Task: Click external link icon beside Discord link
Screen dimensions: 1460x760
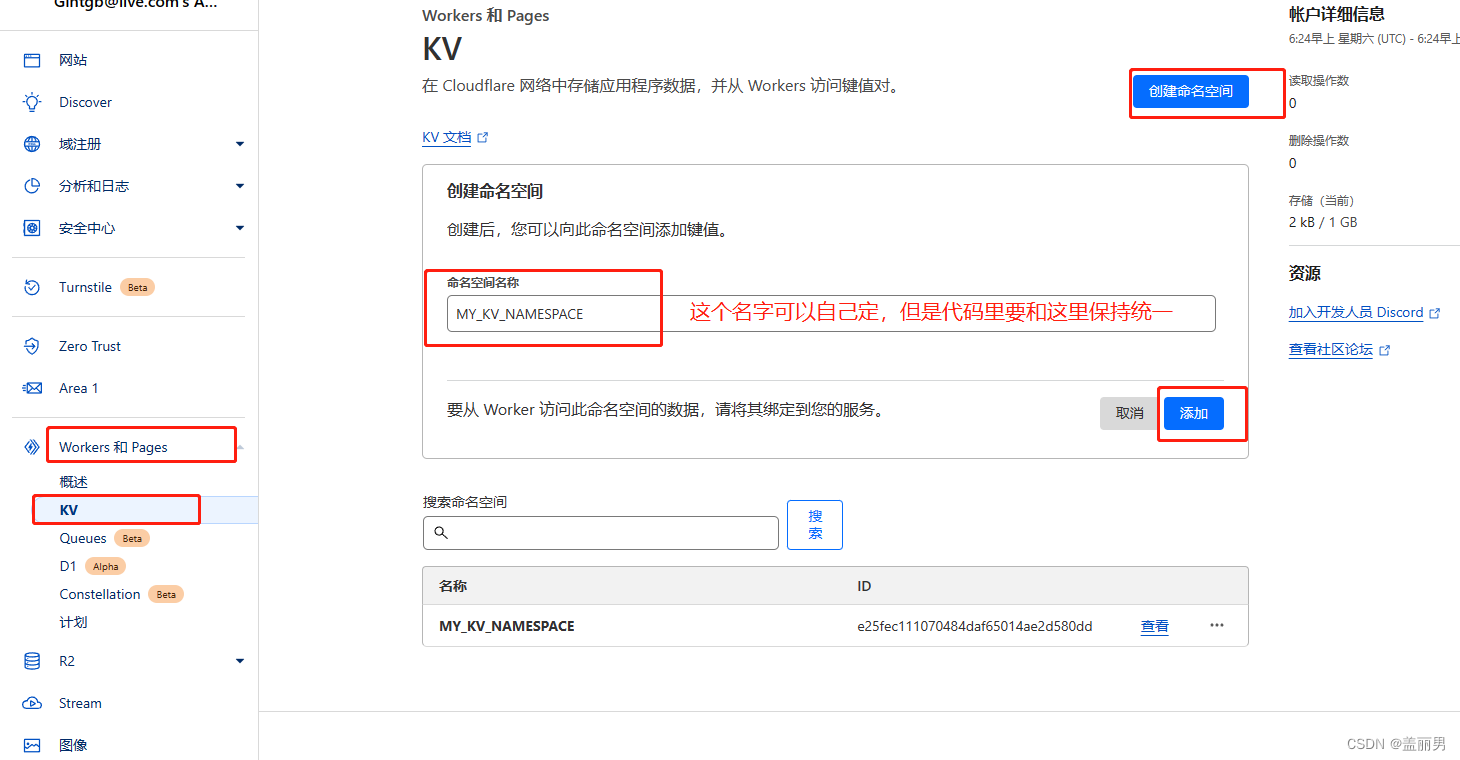Action: [x=1435, y=313]
